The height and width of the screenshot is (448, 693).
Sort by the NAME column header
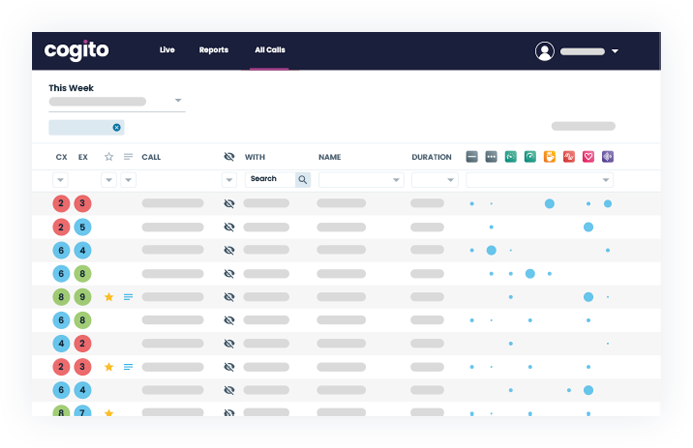tap(330, 157)
